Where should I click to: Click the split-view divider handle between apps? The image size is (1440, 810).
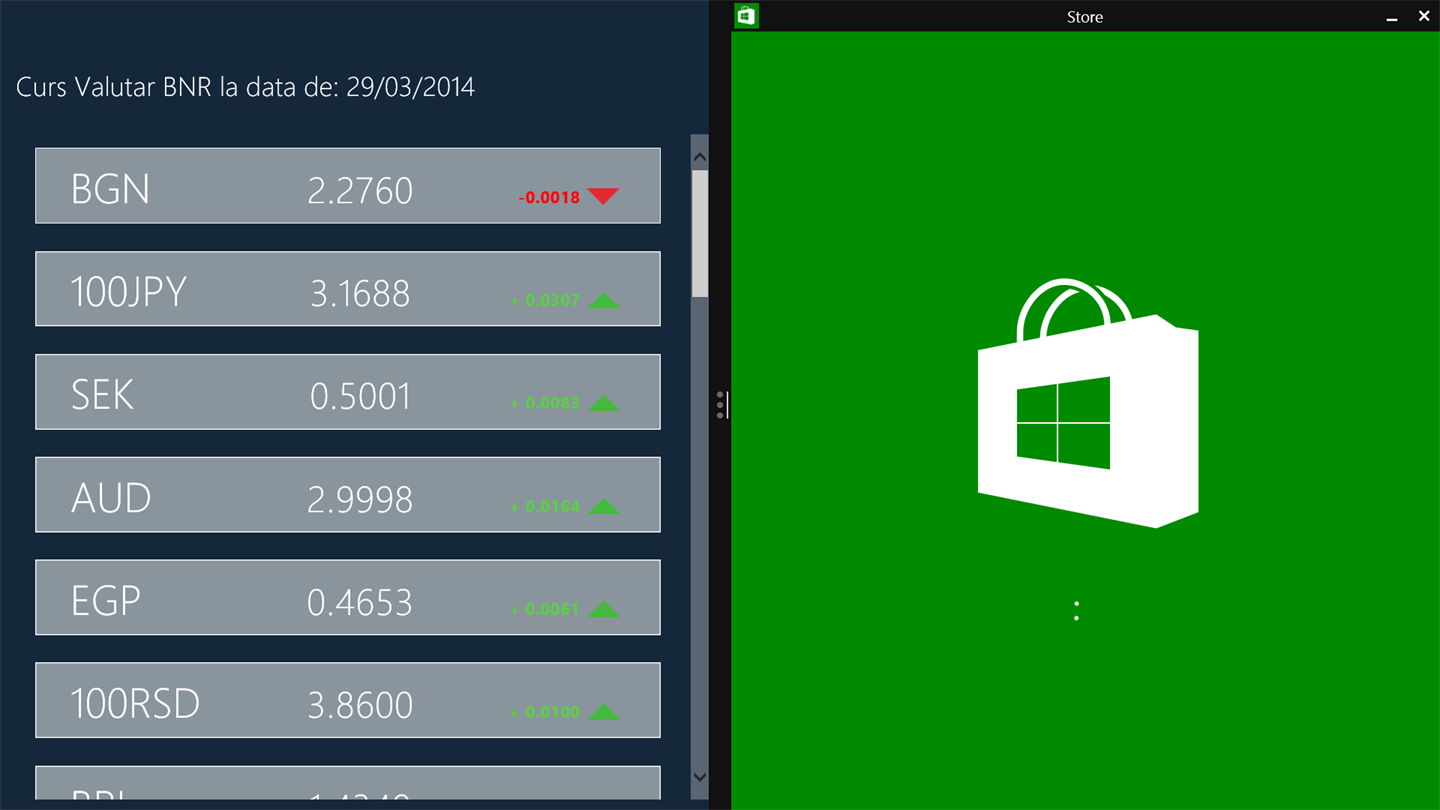(x=720, y=405)
